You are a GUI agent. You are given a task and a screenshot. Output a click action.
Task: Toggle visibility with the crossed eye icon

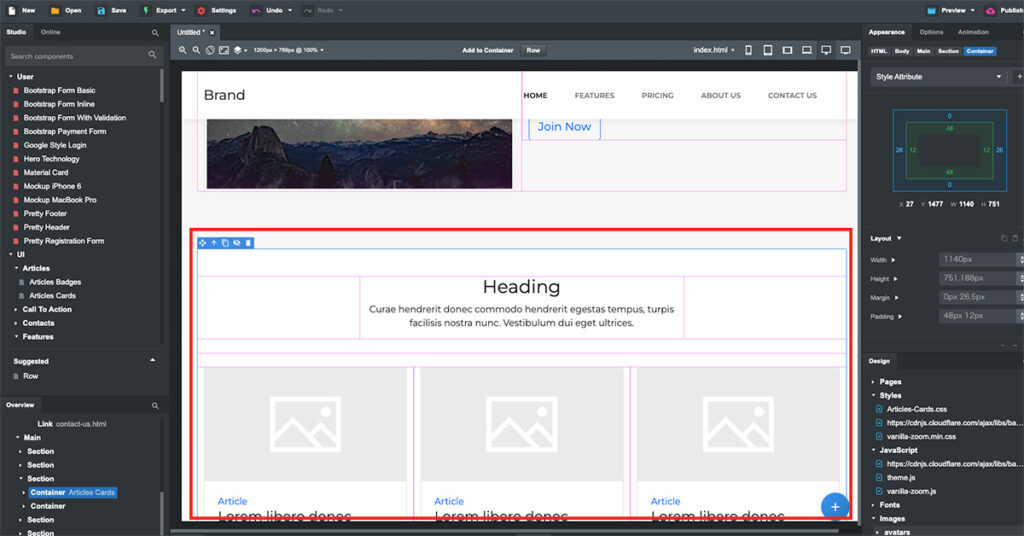pos(237,243)
